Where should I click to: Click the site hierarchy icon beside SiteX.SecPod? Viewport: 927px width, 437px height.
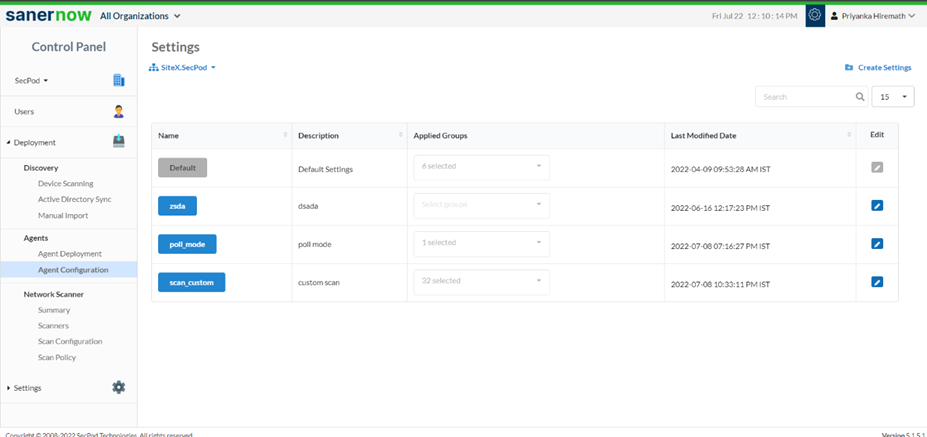(x=153, y=67)
